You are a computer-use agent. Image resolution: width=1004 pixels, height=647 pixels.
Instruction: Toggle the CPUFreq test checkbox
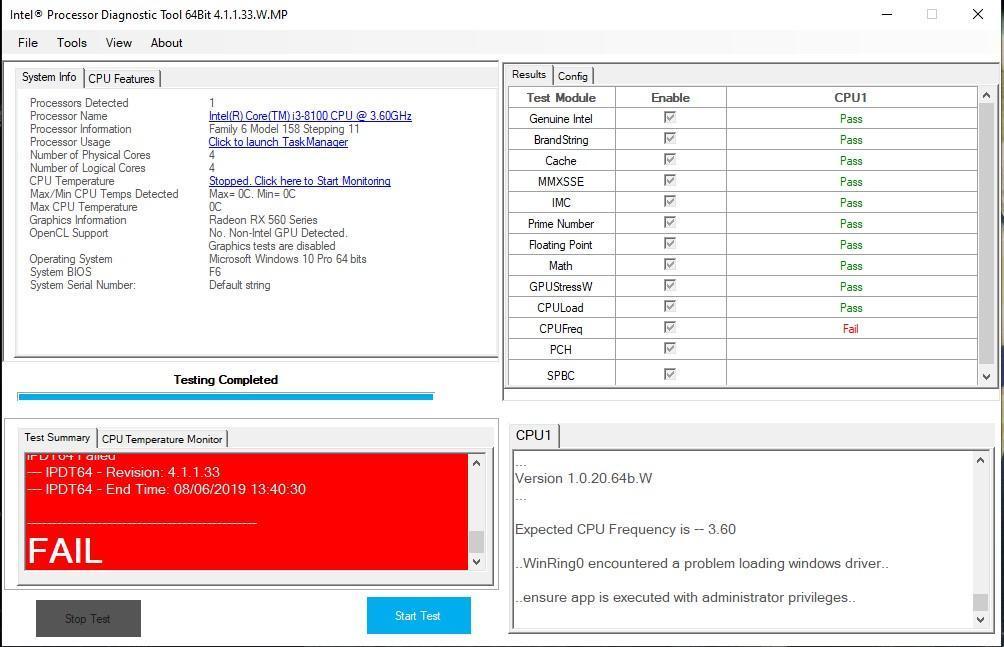[x=670, y=327]
